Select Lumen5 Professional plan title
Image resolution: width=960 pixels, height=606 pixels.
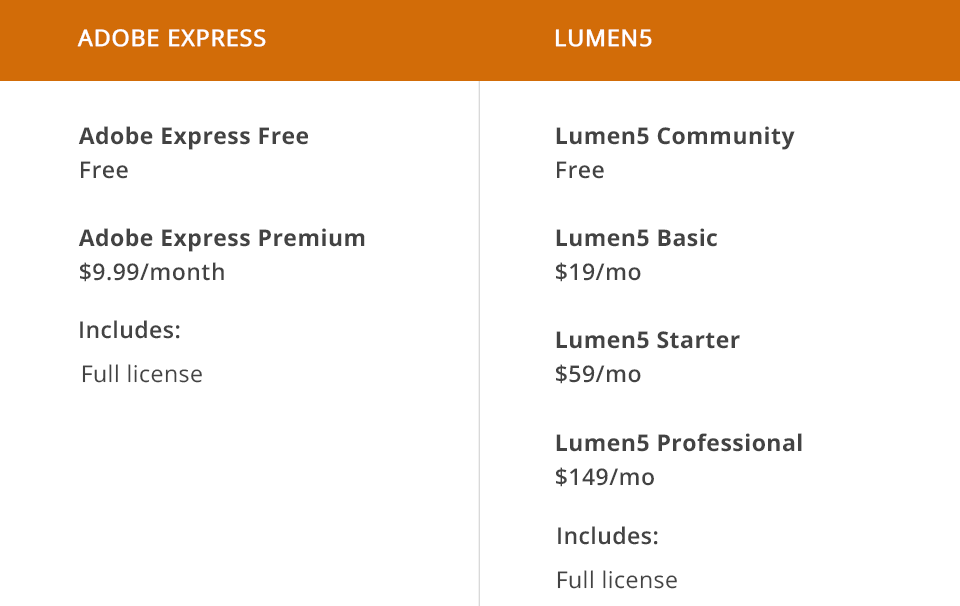tap(679, 443)
